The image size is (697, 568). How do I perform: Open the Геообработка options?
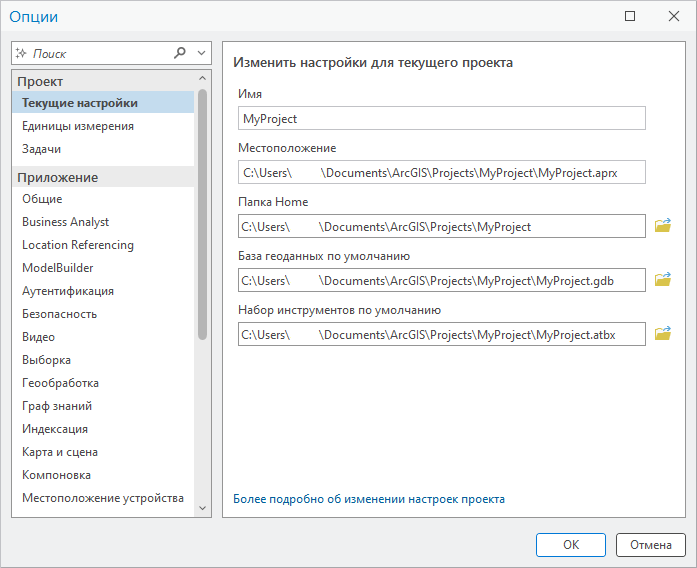click(60, 383)
